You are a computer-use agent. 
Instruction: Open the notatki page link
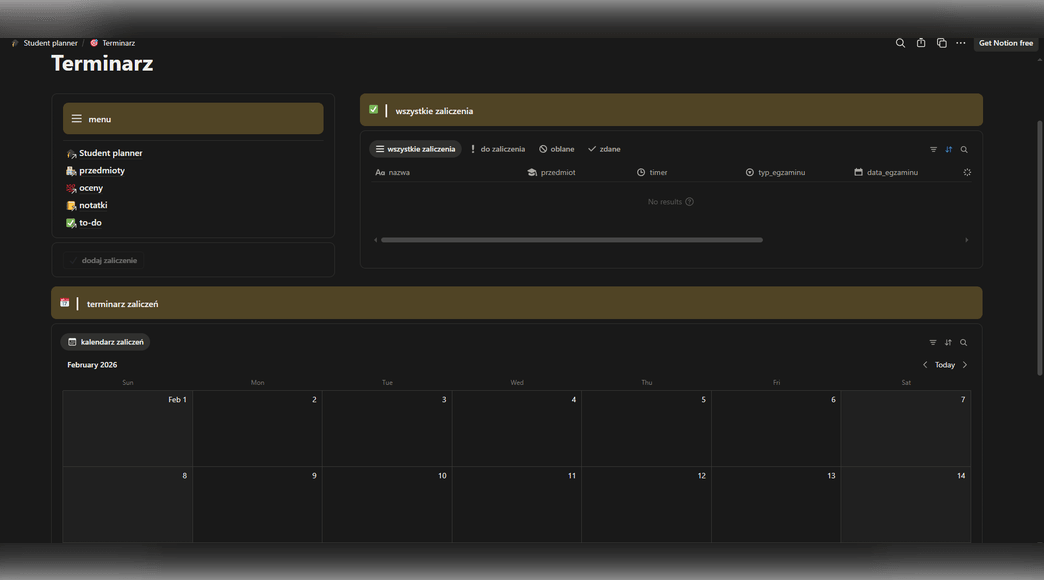click(x=93, y=205)
